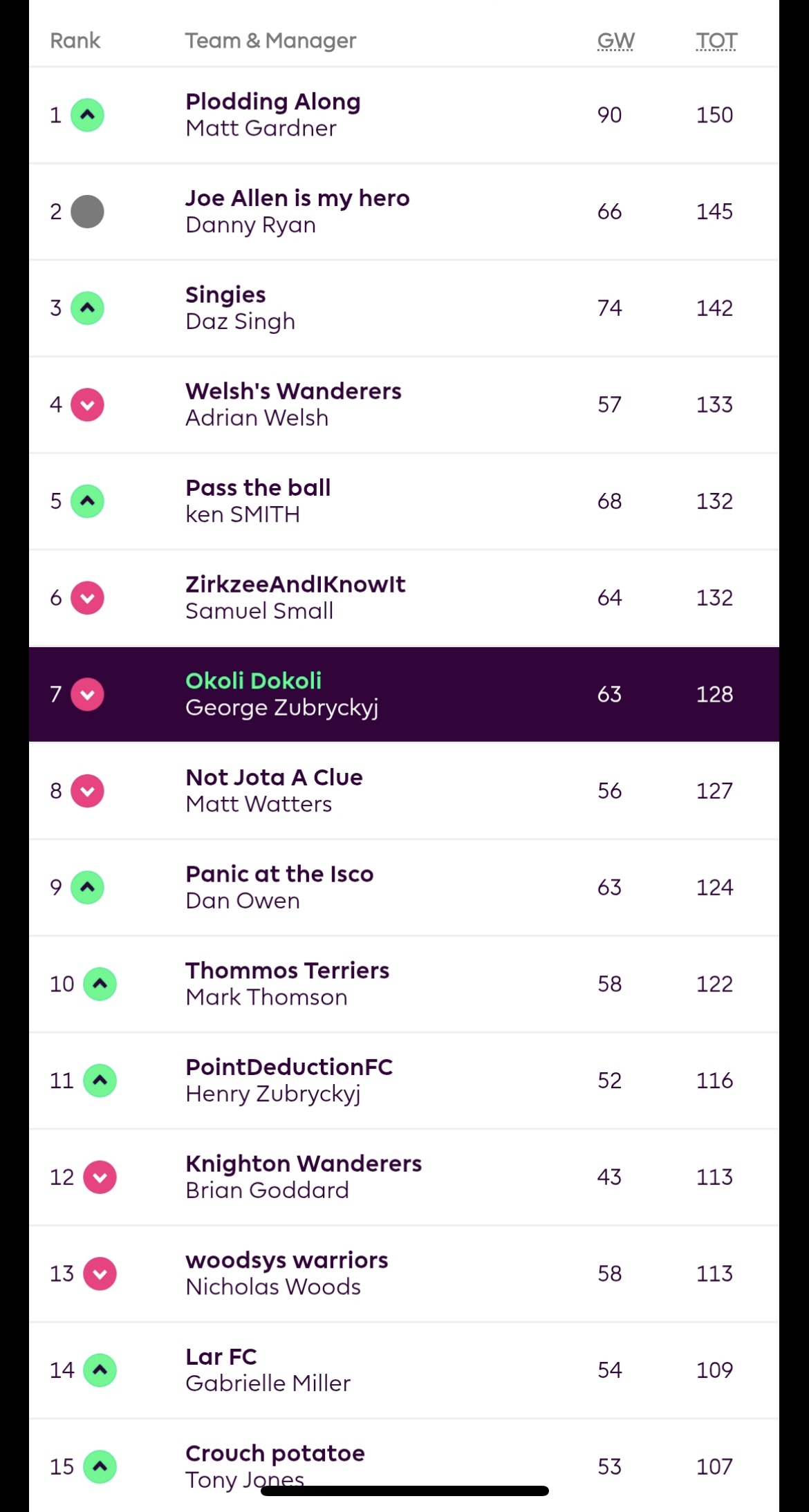Open Joe Allen is my hero team

pos(297,198)
